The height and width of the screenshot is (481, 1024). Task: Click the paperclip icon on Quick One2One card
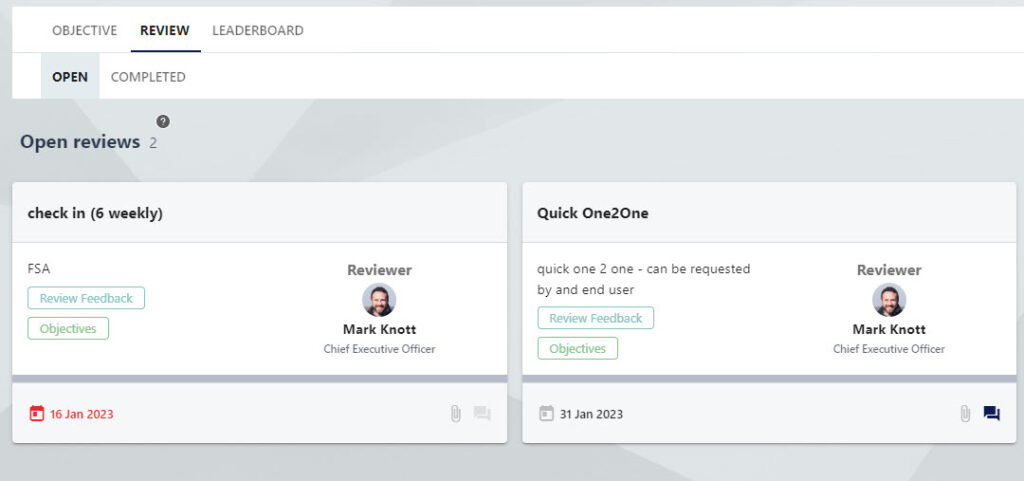pyautogui.click(x=965, y=414)
